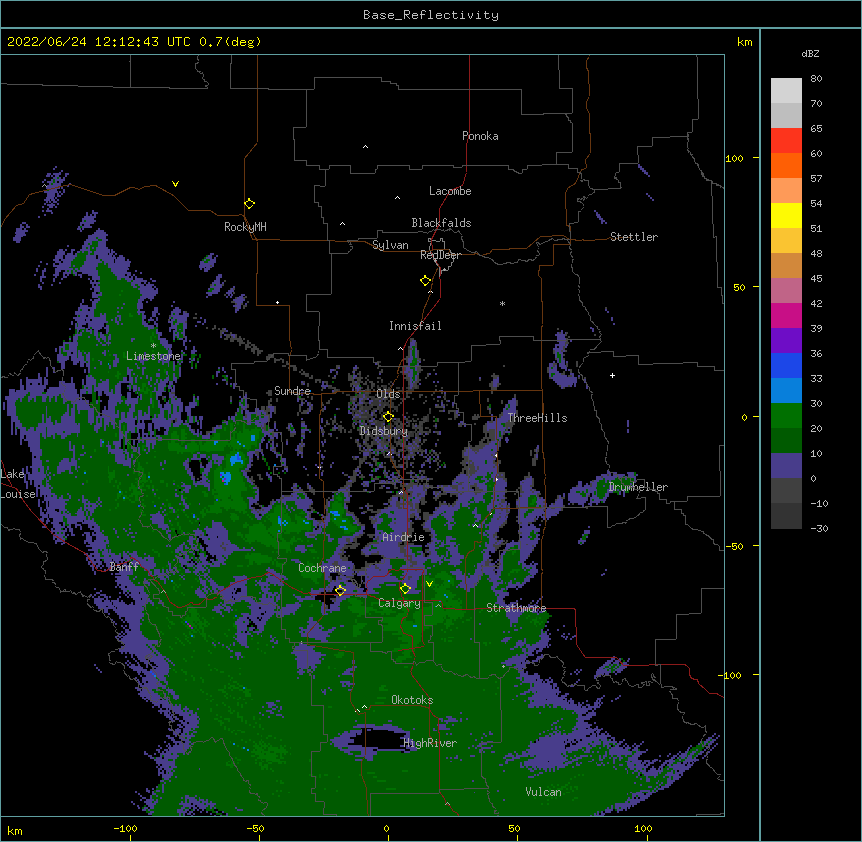The image size is (862, 842).
Task: Click the Base_Reflectivity title
Action: (x=431, y=15)
